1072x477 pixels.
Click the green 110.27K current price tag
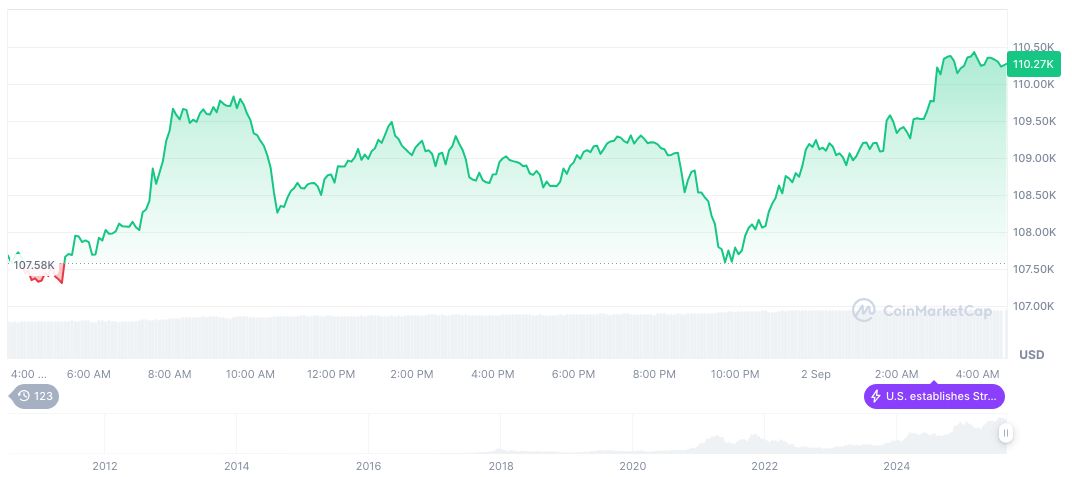pos(1033,64)
